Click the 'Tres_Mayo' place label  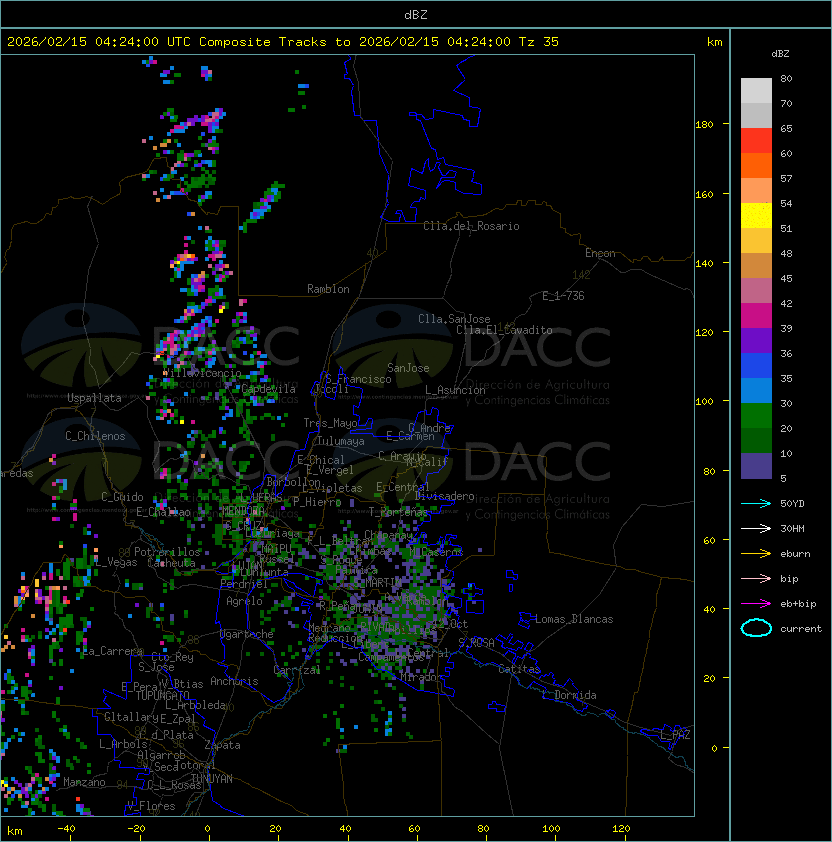click(x=330, y=423)
